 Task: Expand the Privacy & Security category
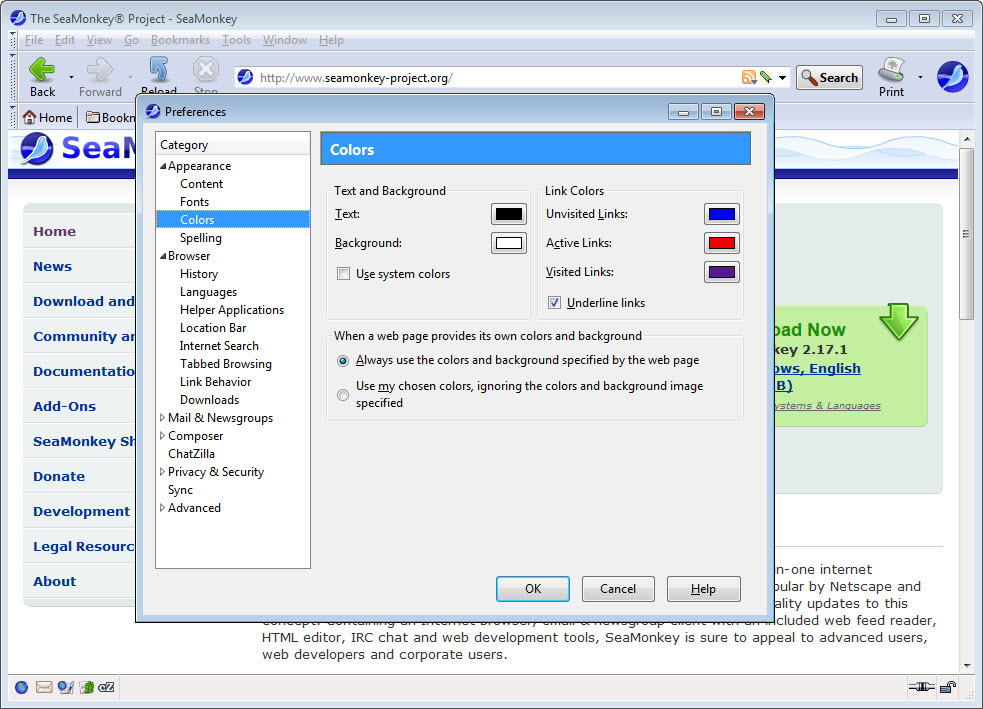pyautogui.click(x=162, y=471)
